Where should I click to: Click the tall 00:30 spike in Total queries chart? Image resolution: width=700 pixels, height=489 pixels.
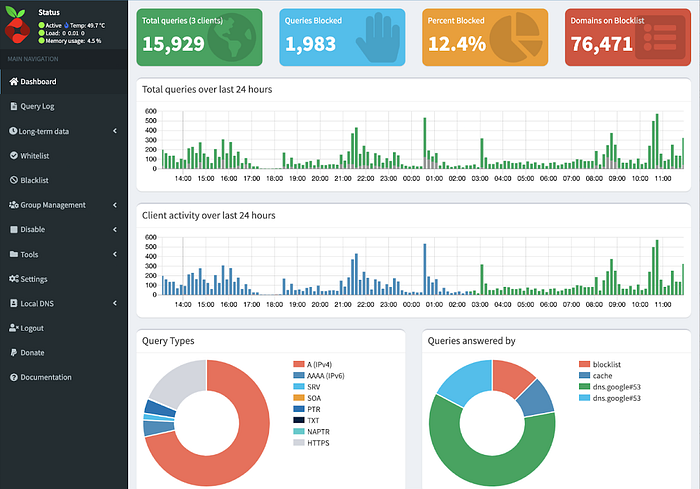tap(425, 143)
